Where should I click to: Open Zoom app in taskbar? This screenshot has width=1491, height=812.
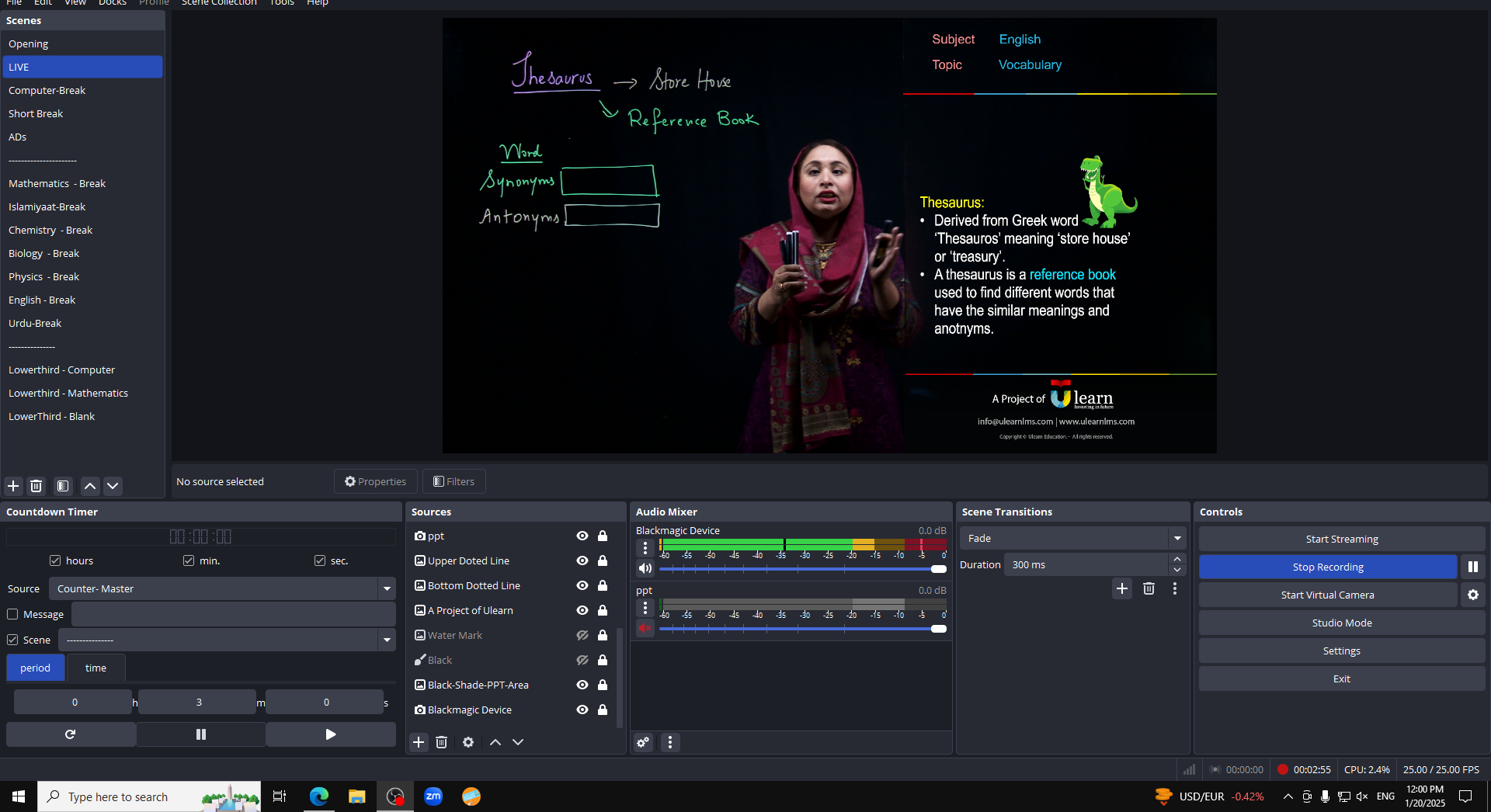(433, 796)
